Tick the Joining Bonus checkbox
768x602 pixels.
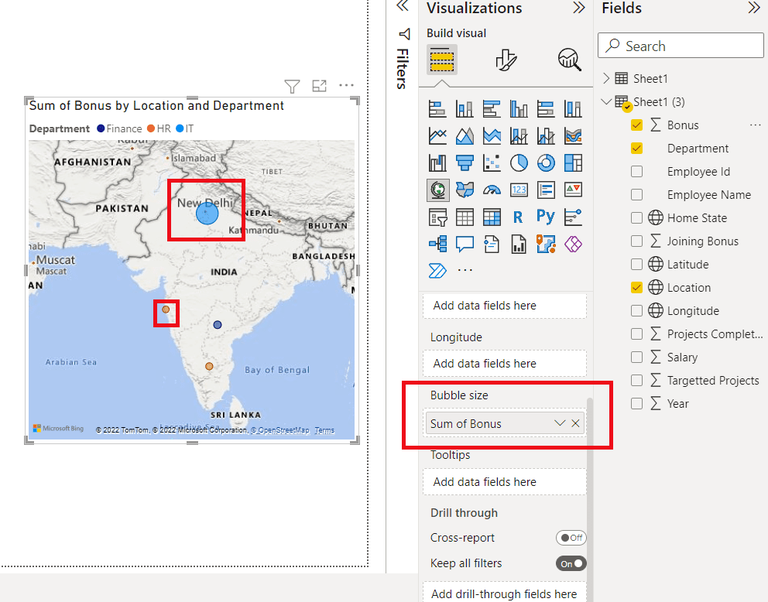pos(636,241)
